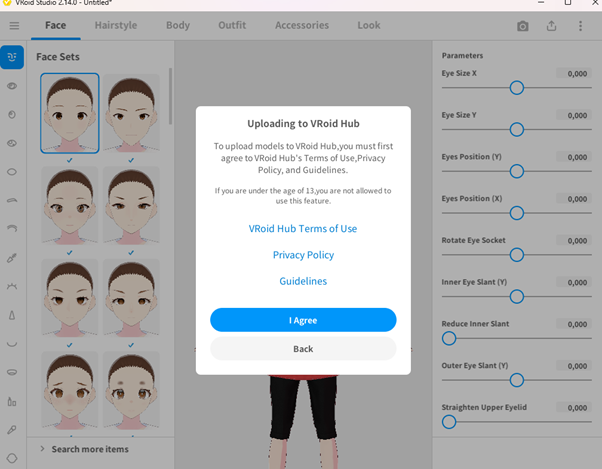
Task: Adjust the Reduce Inner Slant slider
Action: tap(516, 339)
